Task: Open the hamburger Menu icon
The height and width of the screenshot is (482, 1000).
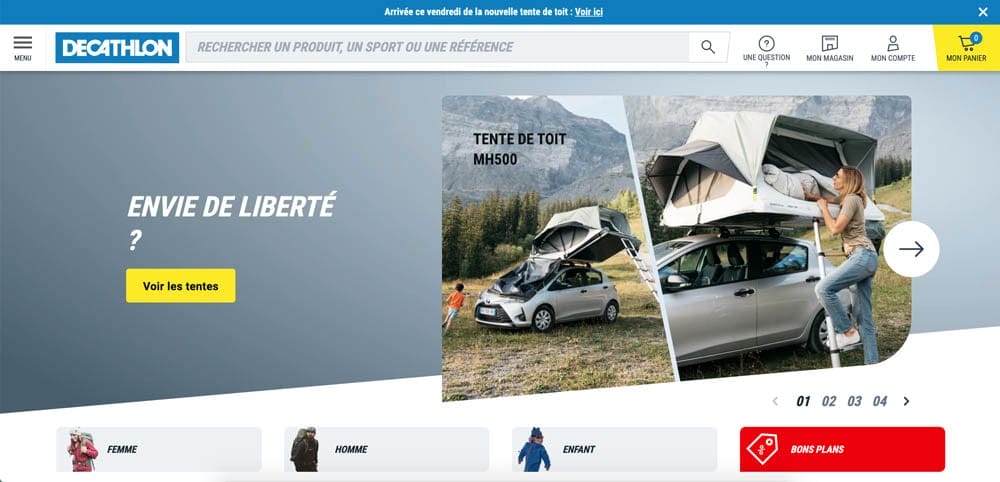Action: (22, 47)
